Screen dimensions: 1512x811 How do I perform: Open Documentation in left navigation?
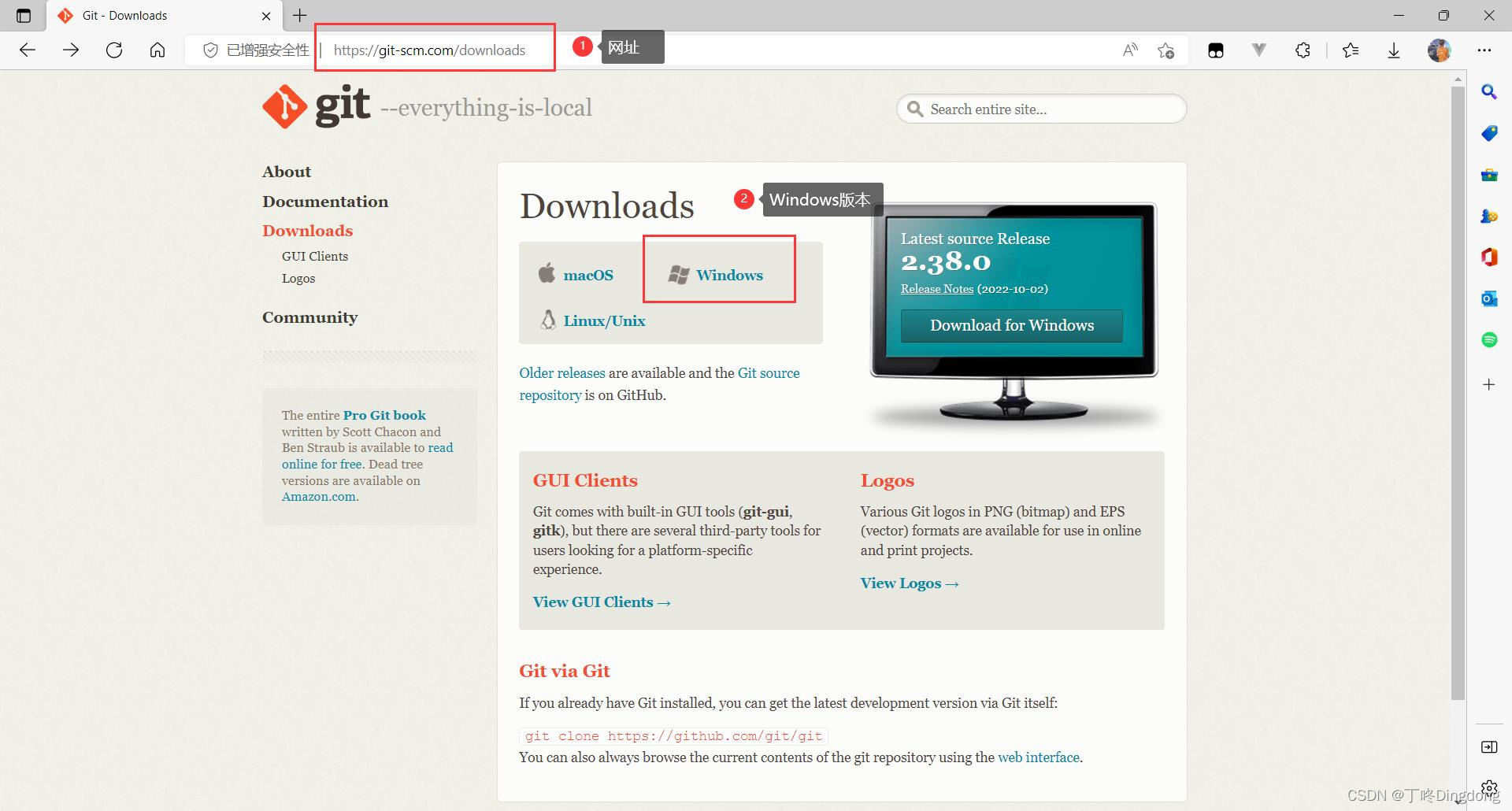tap(325, 202)
